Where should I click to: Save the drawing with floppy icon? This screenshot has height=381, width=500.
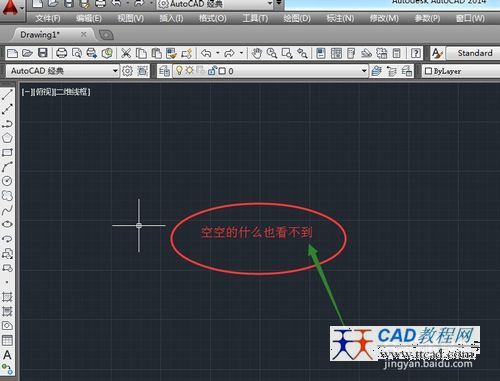[43, 53]
